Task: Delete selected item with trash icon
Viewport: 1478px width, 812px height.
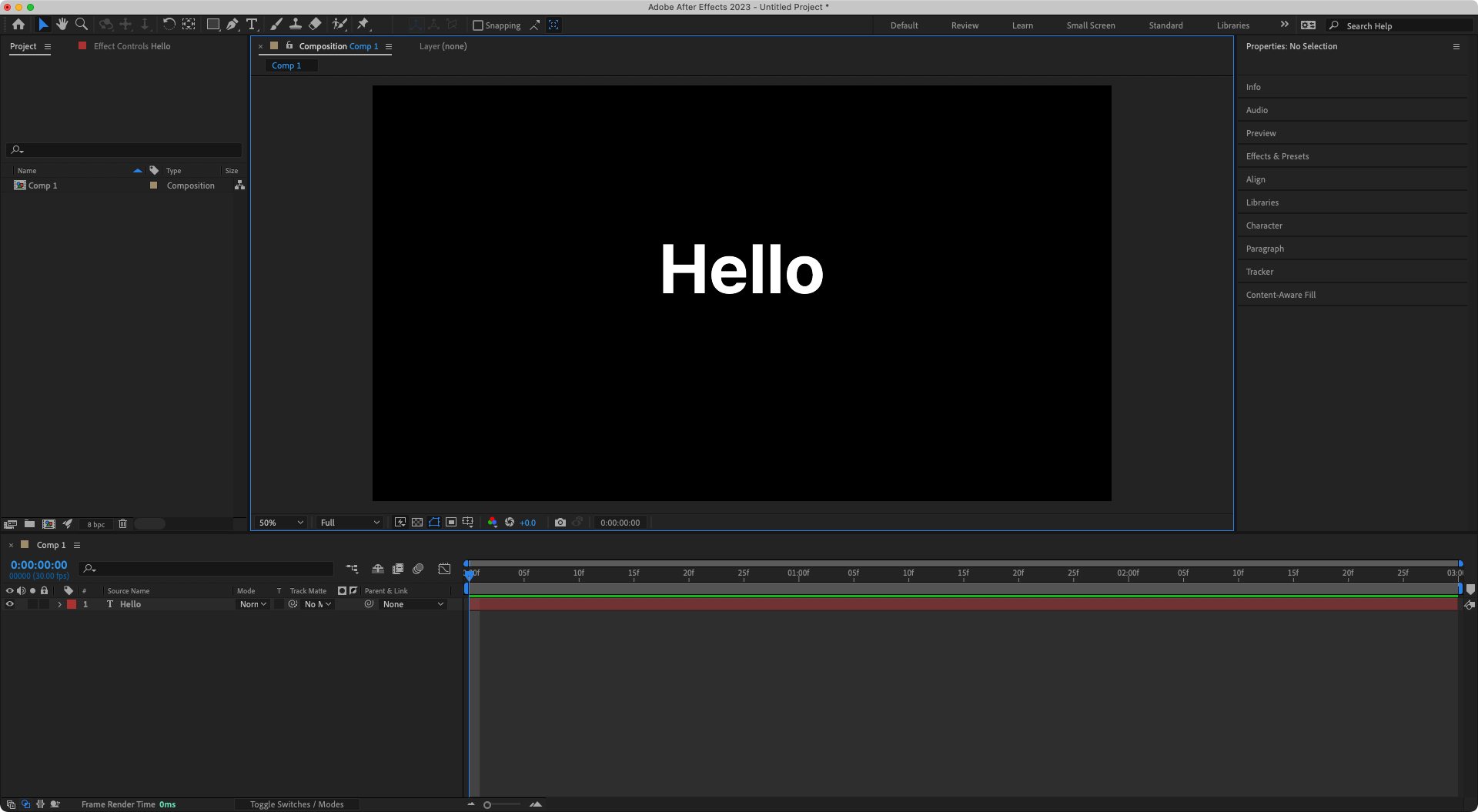Action: [x=122, y=524]
